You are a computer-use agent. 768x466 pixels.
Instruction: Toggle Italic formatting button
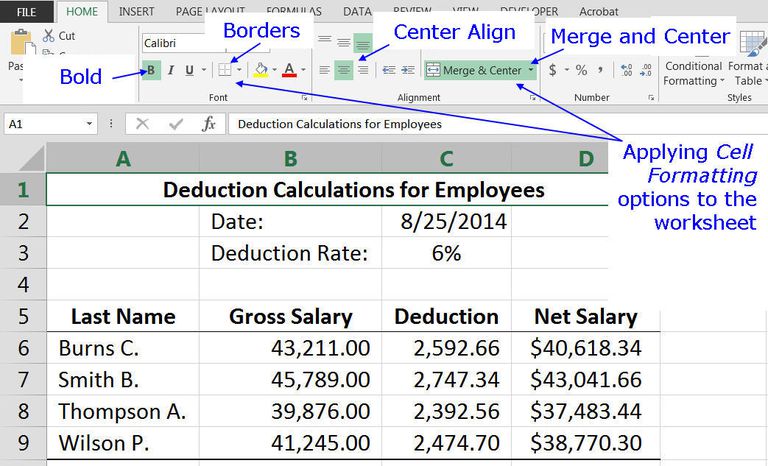(x=170, y=70)
